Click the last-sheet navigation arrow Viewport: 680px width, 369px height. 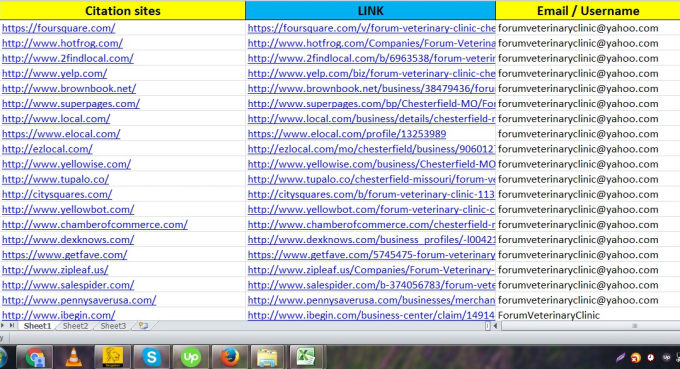tap(12, 326)
